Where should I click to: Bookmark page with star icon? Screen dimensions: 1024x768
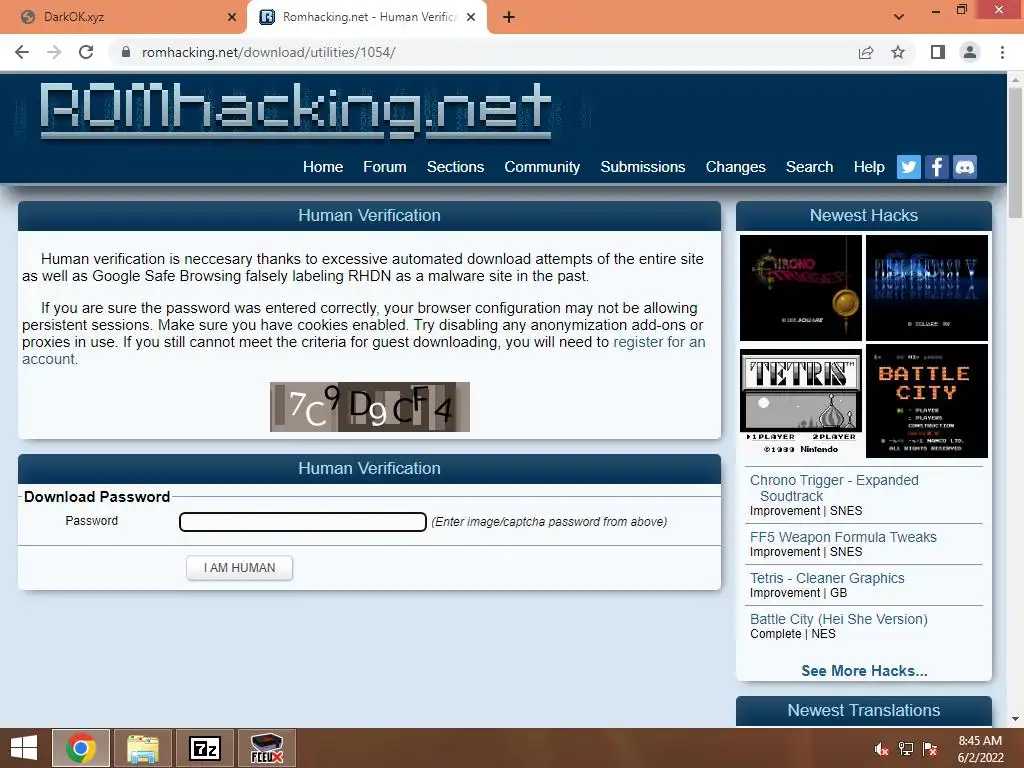pos(898,52)
